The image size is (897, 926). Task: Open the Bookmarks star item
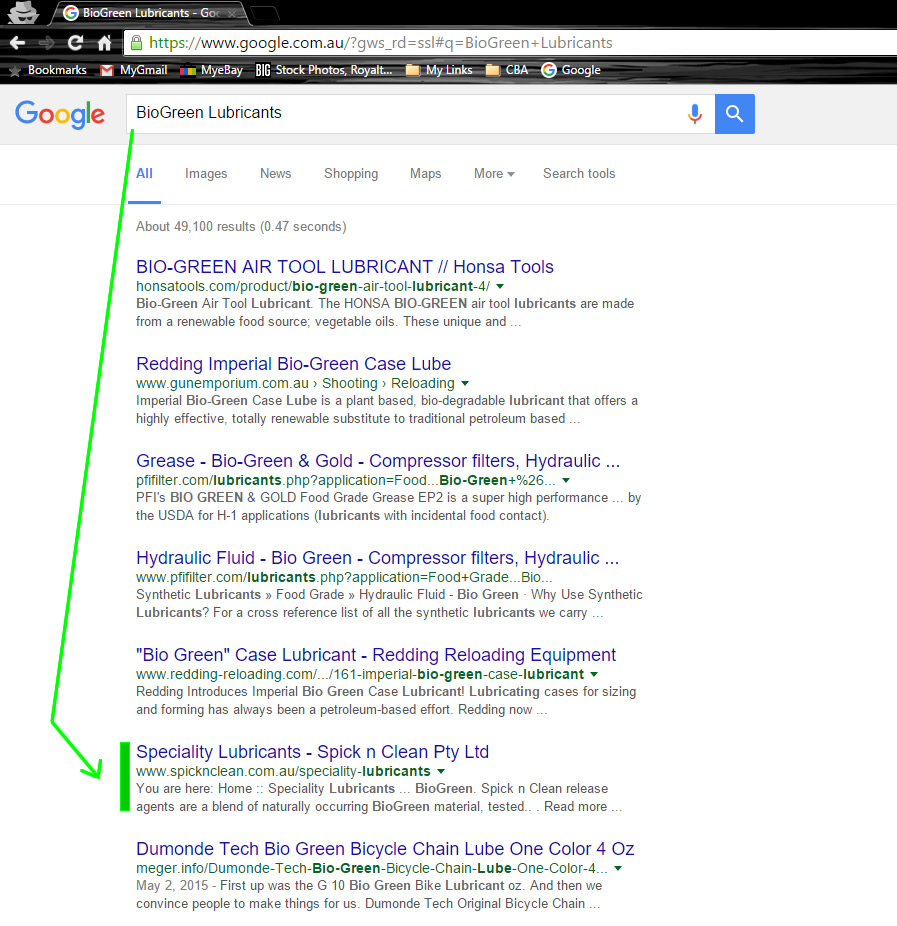pos(48,70)
